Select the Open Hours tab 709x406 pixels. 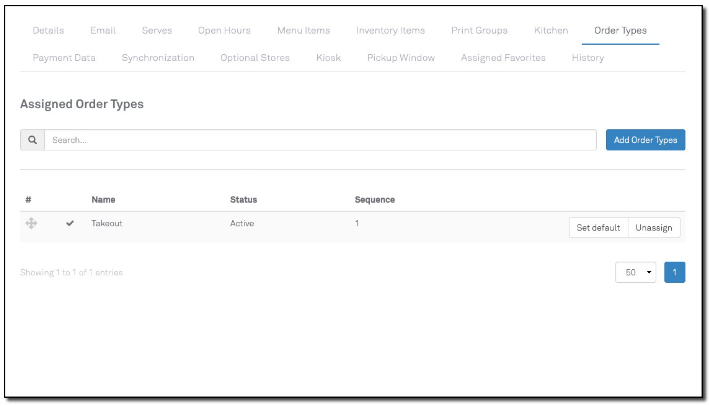tap(224, 31)
